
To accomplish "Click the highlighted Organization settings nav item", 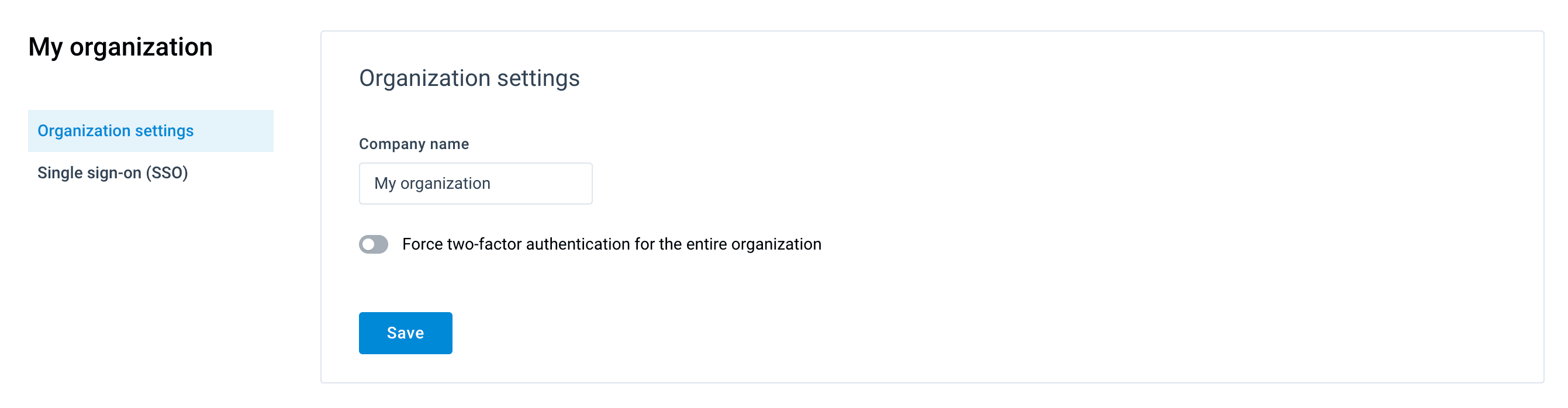I will pyautogui.click(x=116, y=131).
